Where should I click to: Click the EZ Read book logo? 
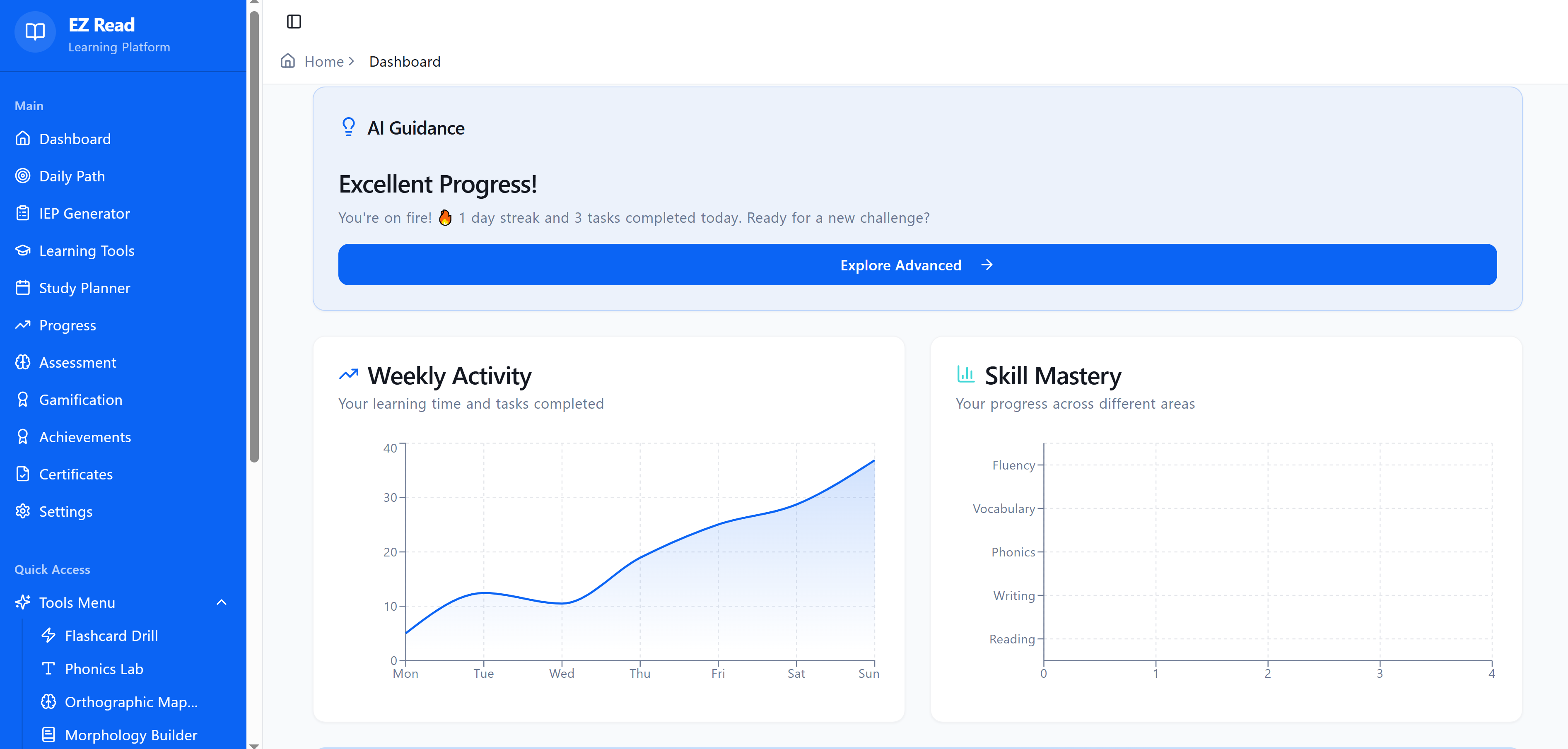(35, 31)
